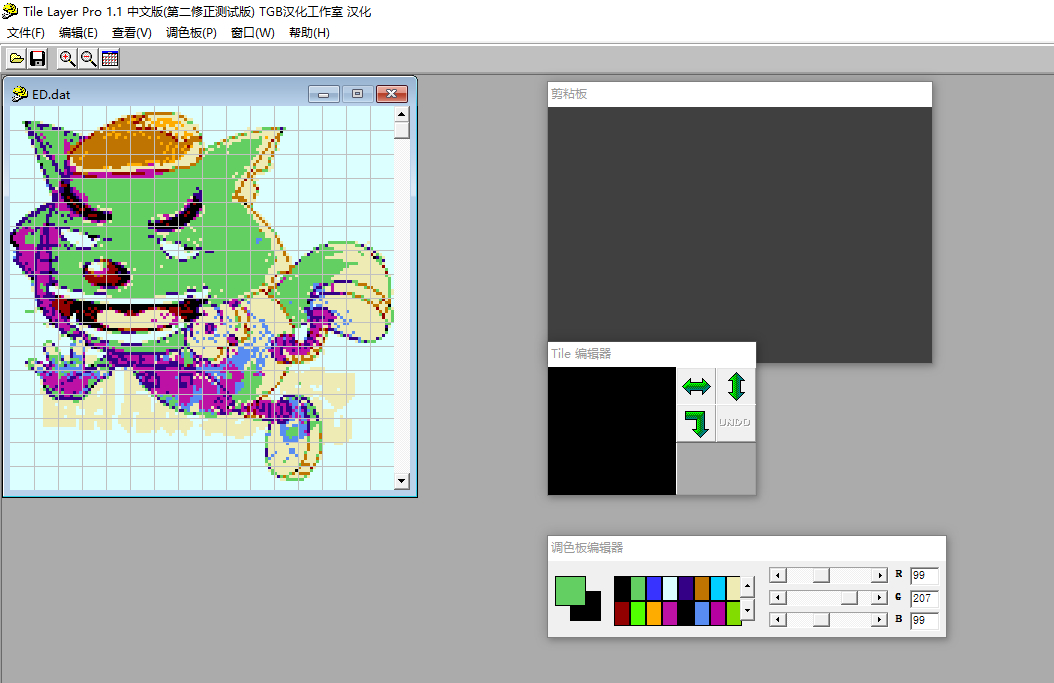Screen dimensions: 1054x683
Task: Increase G value with right arrow
Action: [x=879, y=598]
